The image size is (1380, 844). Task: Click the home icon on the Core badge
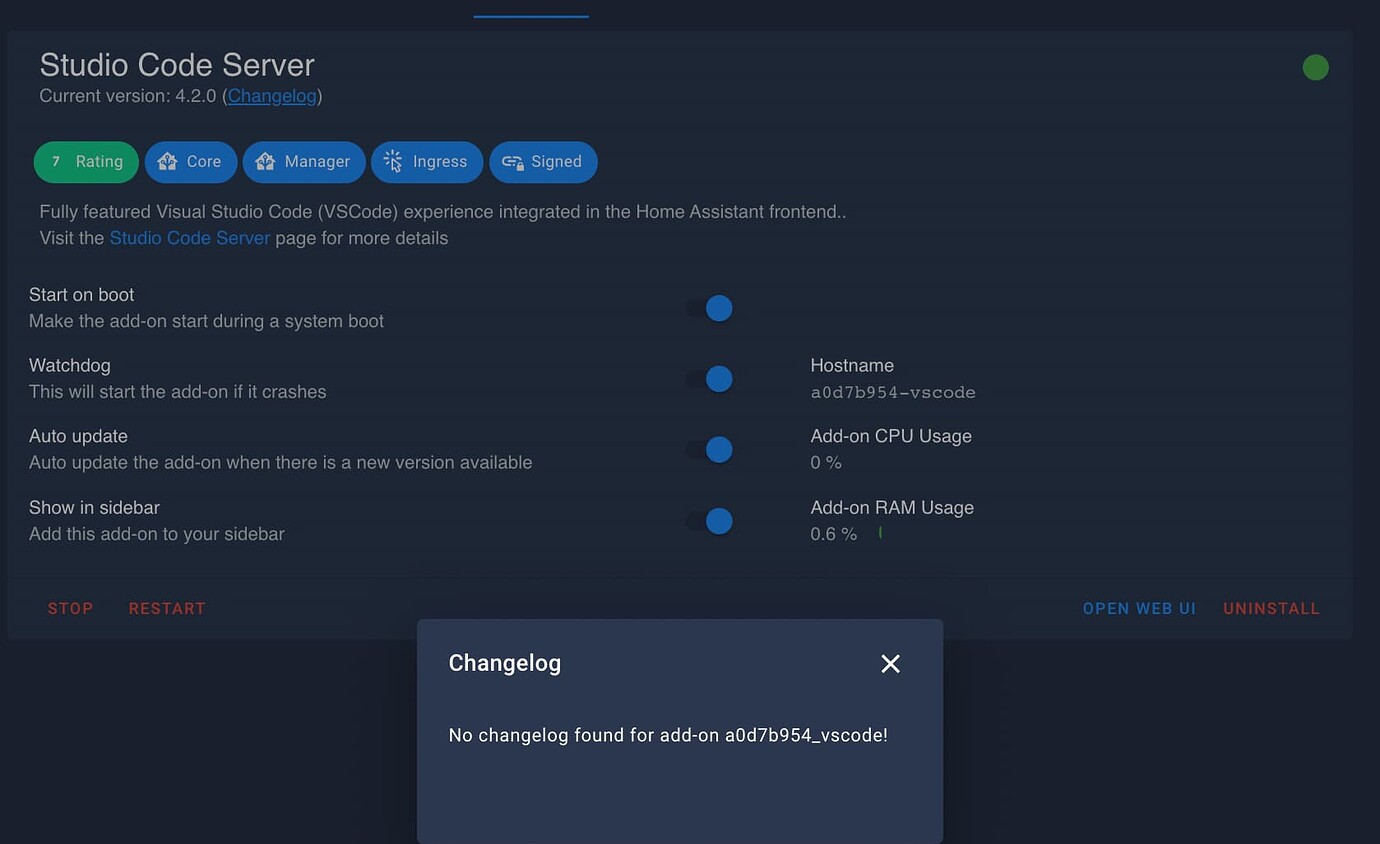click(166, 161)
